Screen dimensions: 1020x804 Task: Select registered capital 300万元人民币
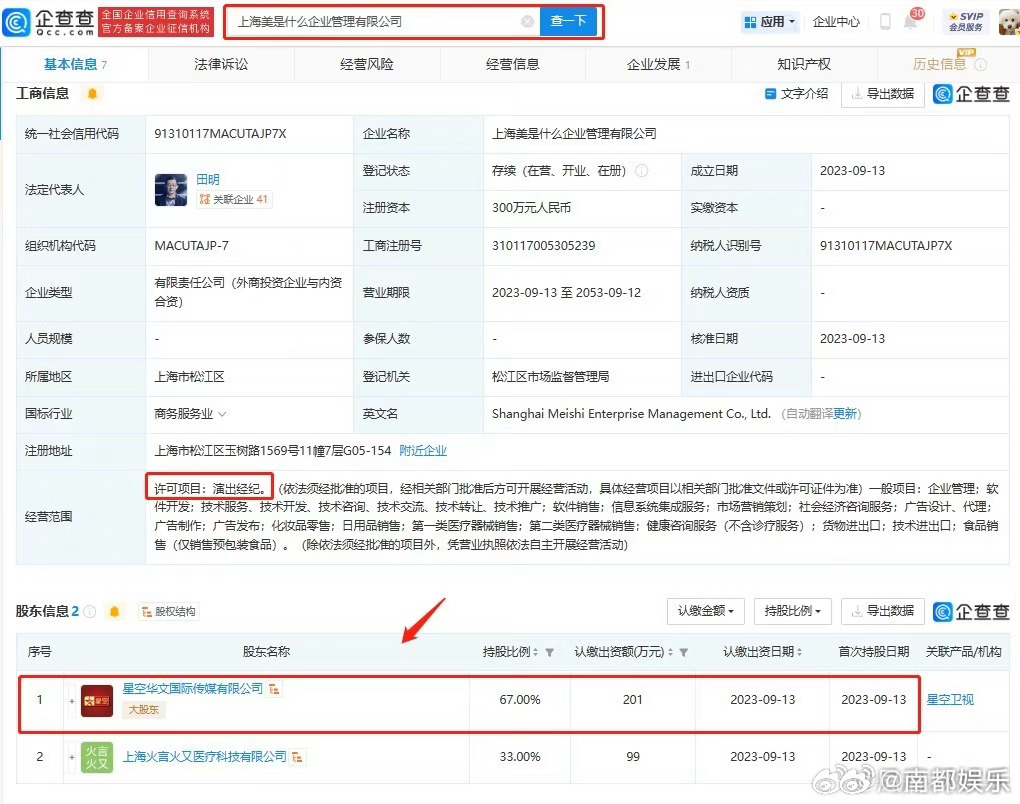tap(531, 208)
